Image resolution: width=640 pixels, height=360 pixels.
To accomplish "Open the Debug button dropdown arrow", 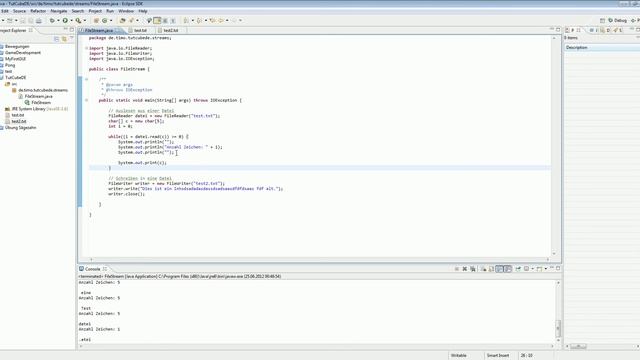I will tap(58, 20).
